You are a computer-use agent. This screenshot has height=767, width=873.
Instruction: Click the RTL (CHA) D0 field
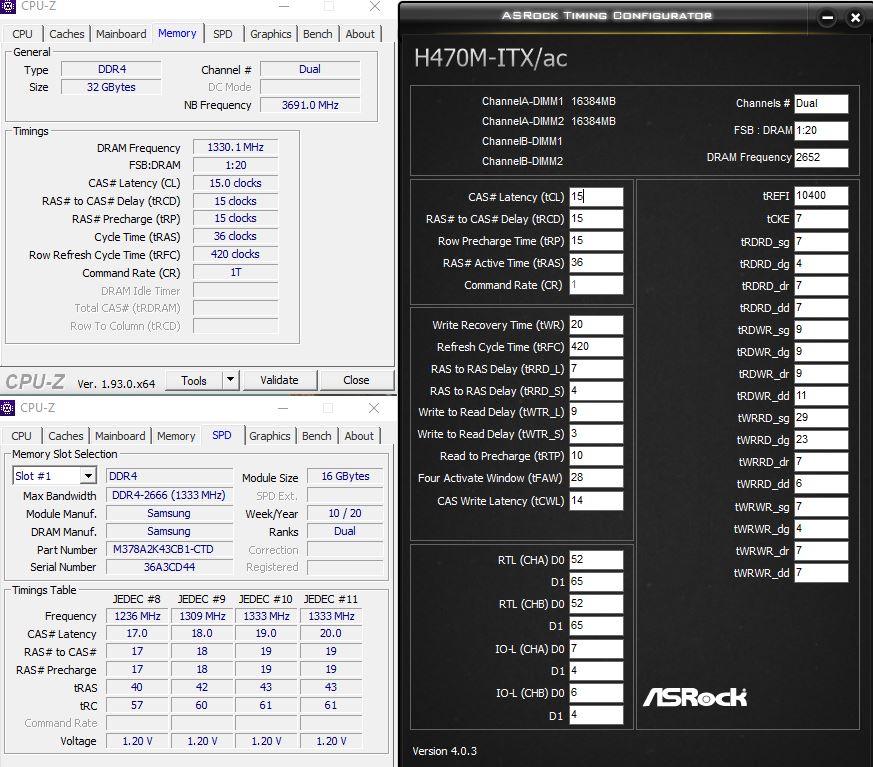click(x=596, y=559)
